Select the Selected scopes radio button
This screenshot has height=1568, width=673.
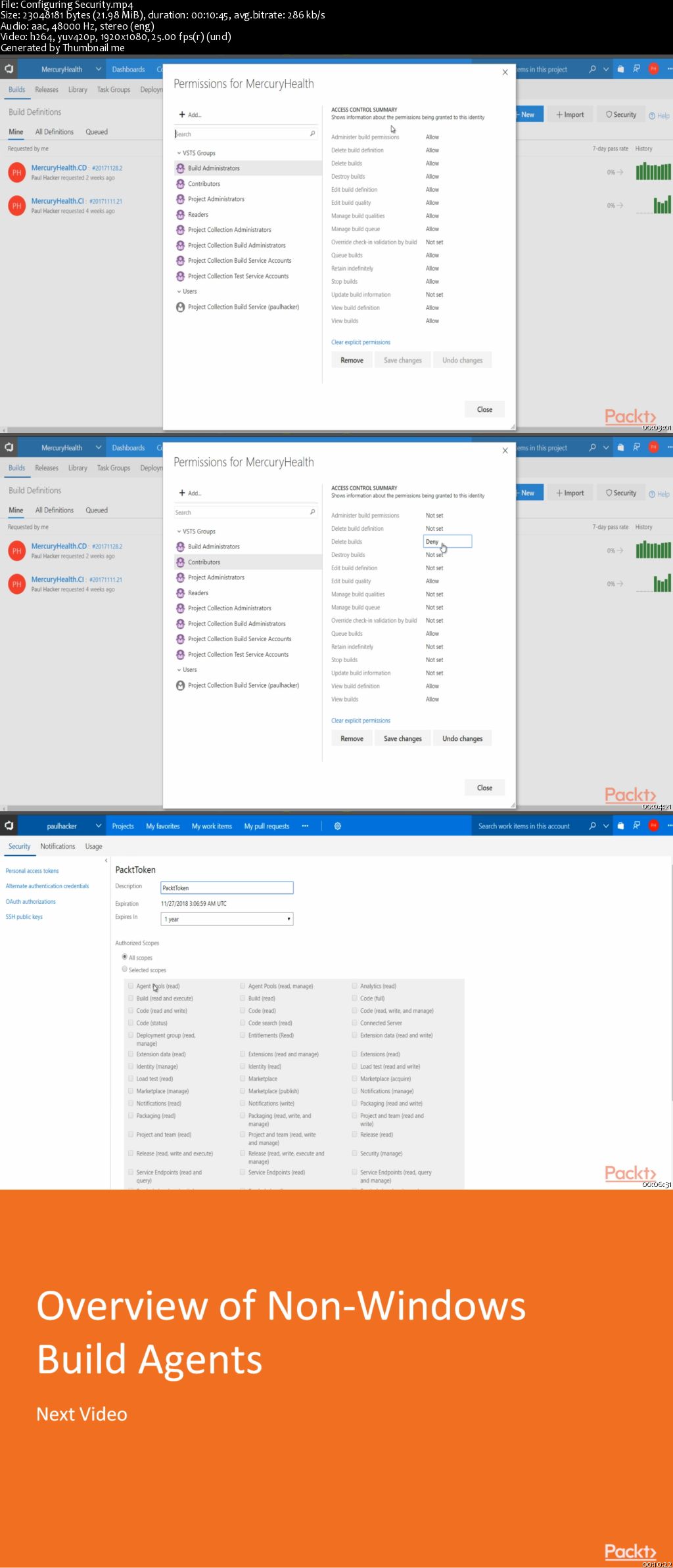tap(125, 969)
